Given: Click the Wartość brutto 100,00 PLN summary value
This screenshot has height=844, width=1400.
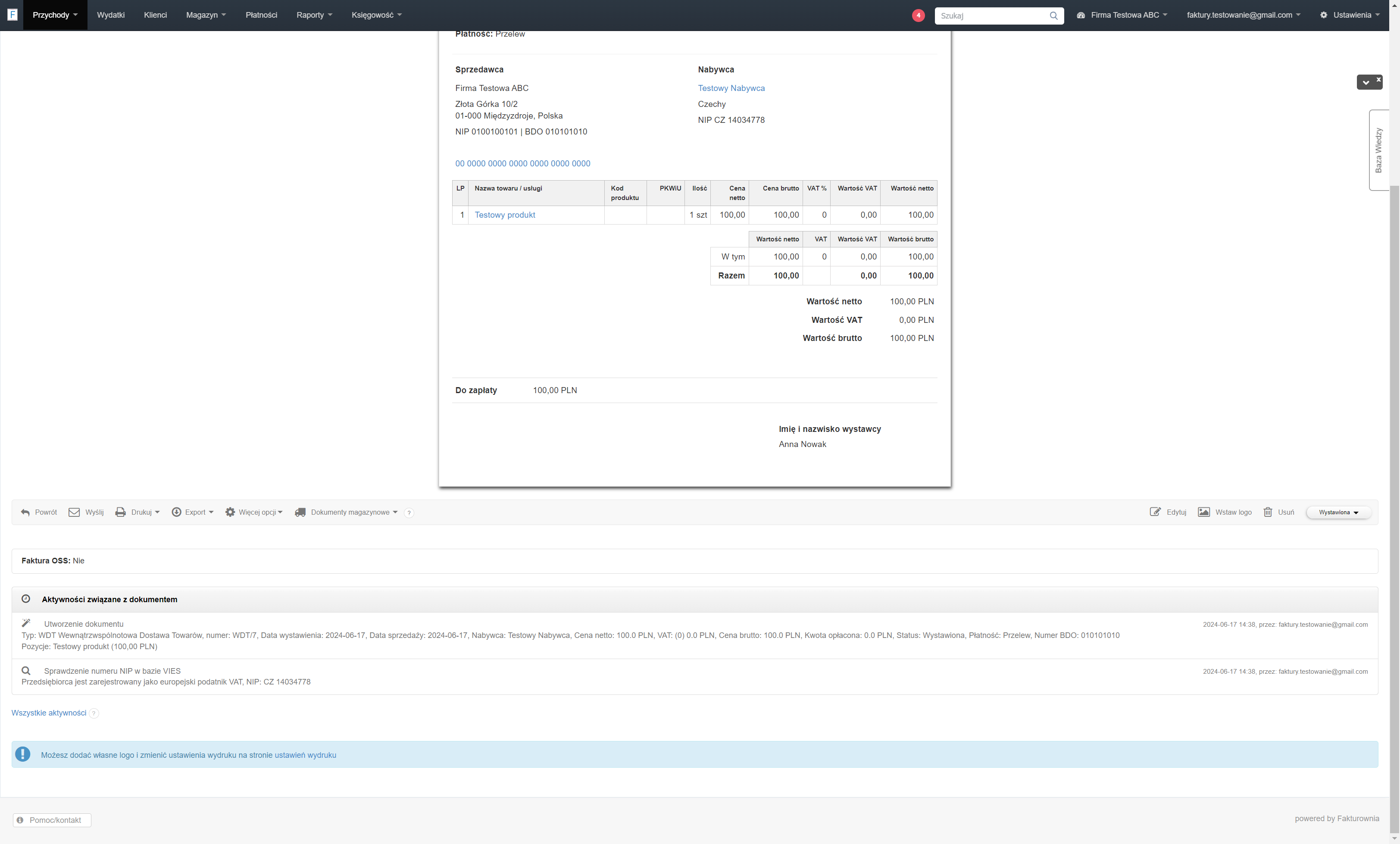Looking at the screenshot, I should (911, 338).
